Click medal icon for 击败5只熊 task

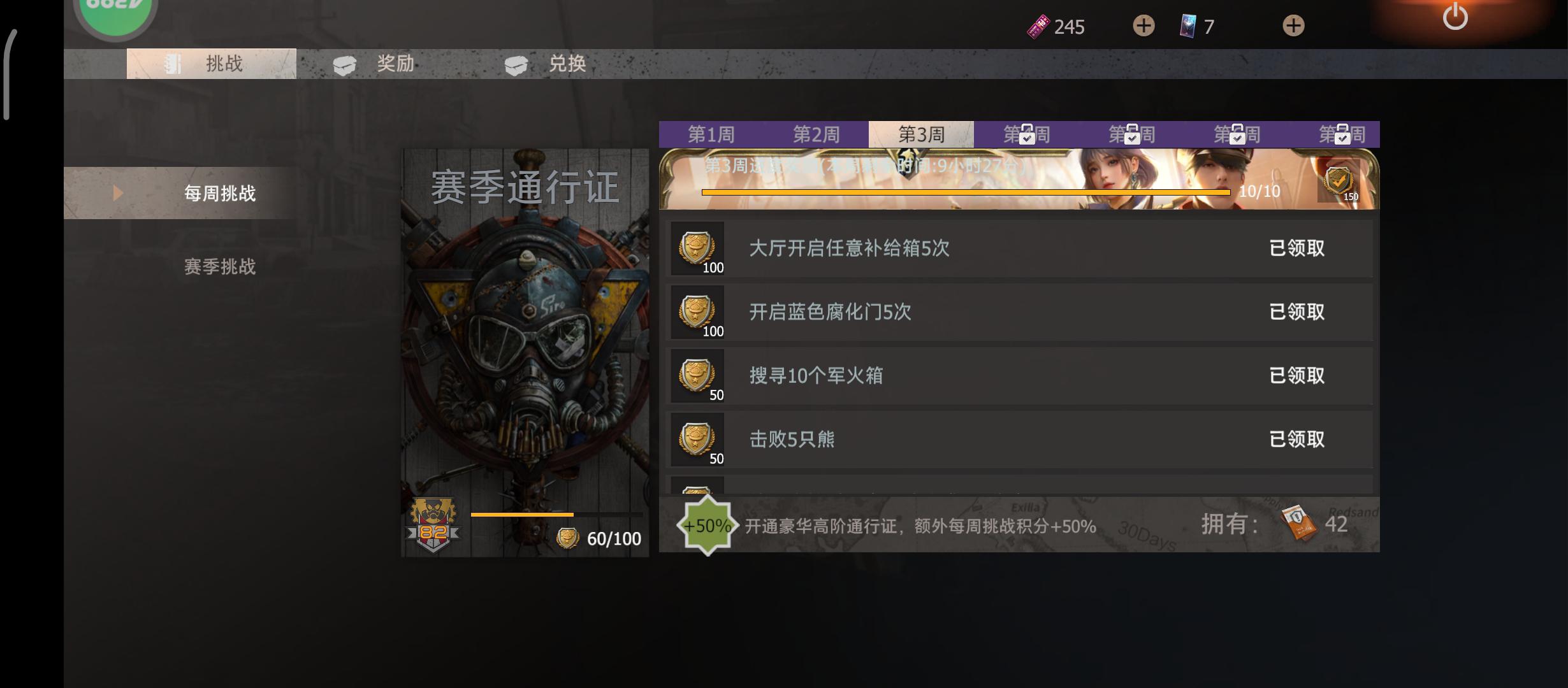(697, 440)
